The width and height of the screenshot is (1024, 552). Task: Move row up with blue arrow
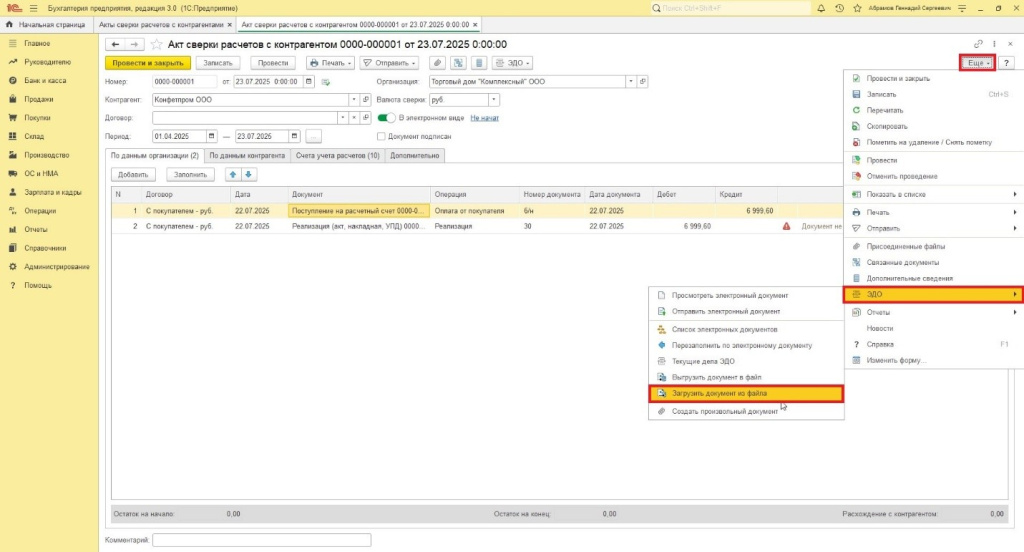click(233, 174)
